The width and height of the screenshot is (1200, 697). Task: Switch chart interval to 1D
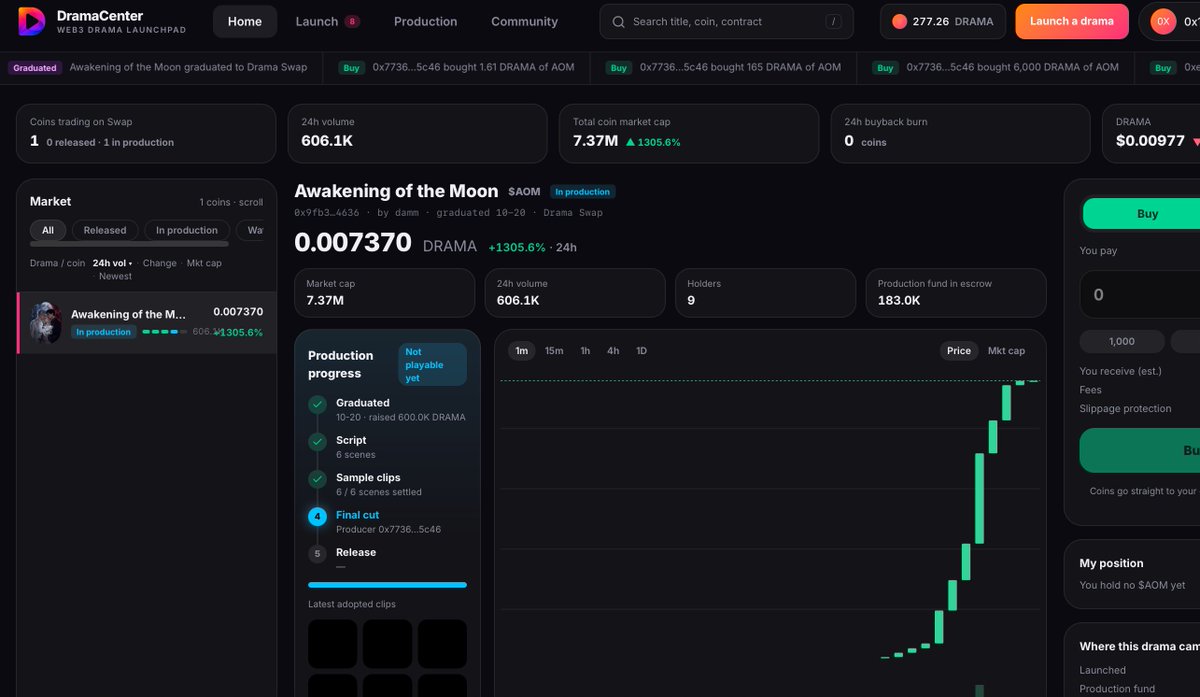(x=642, y=351)
